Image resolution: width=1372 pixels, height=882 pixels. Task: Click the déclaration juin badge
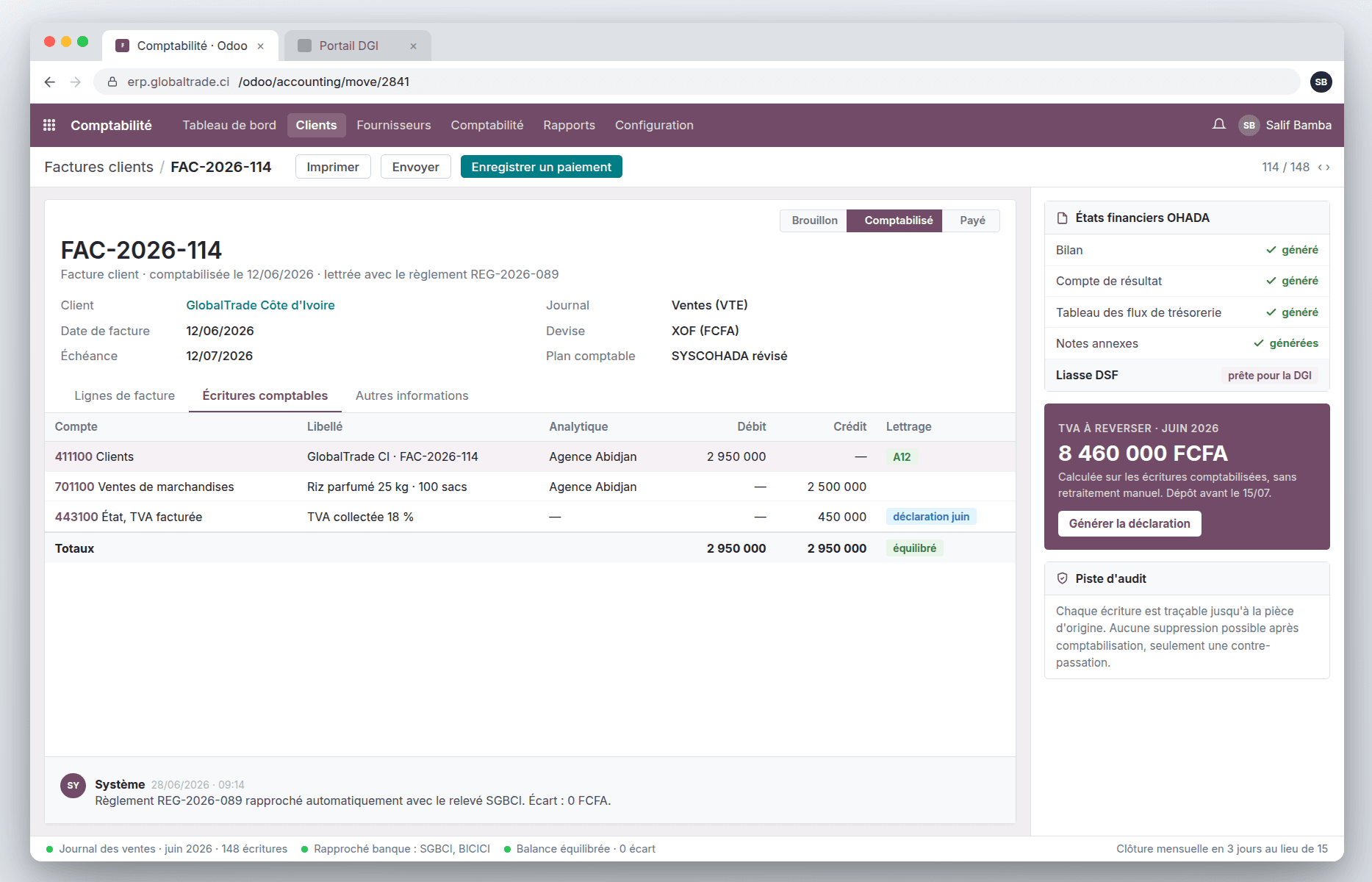pyautogui.click(x=931, y=517)
